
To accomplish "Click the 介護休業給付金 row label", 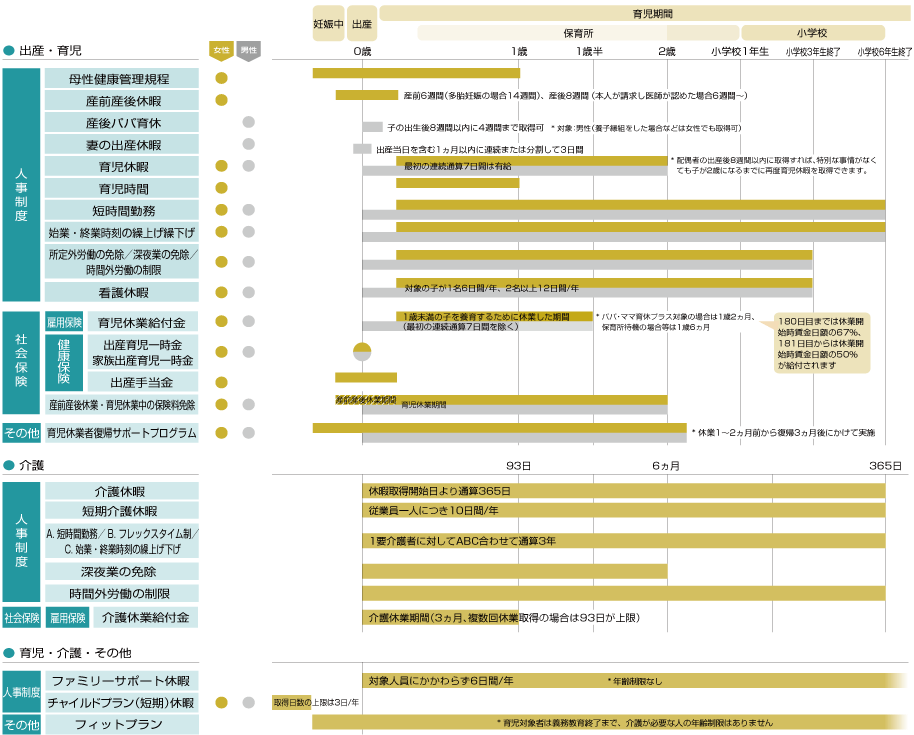I will coord(145,617).
